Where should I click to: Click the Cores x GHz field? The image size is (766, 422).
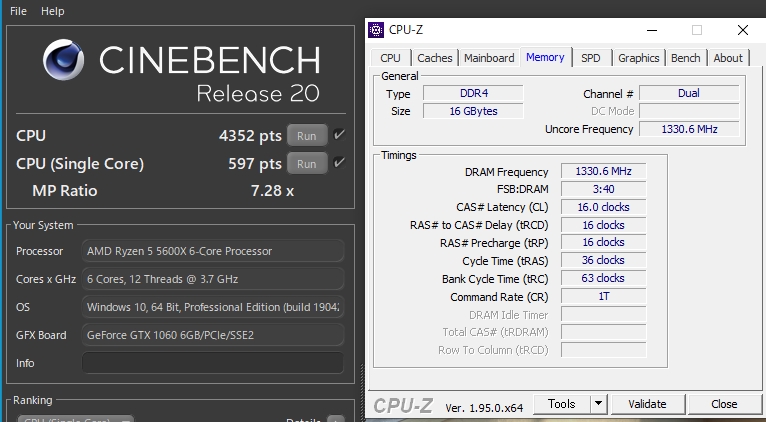click(x=213, y=279)
